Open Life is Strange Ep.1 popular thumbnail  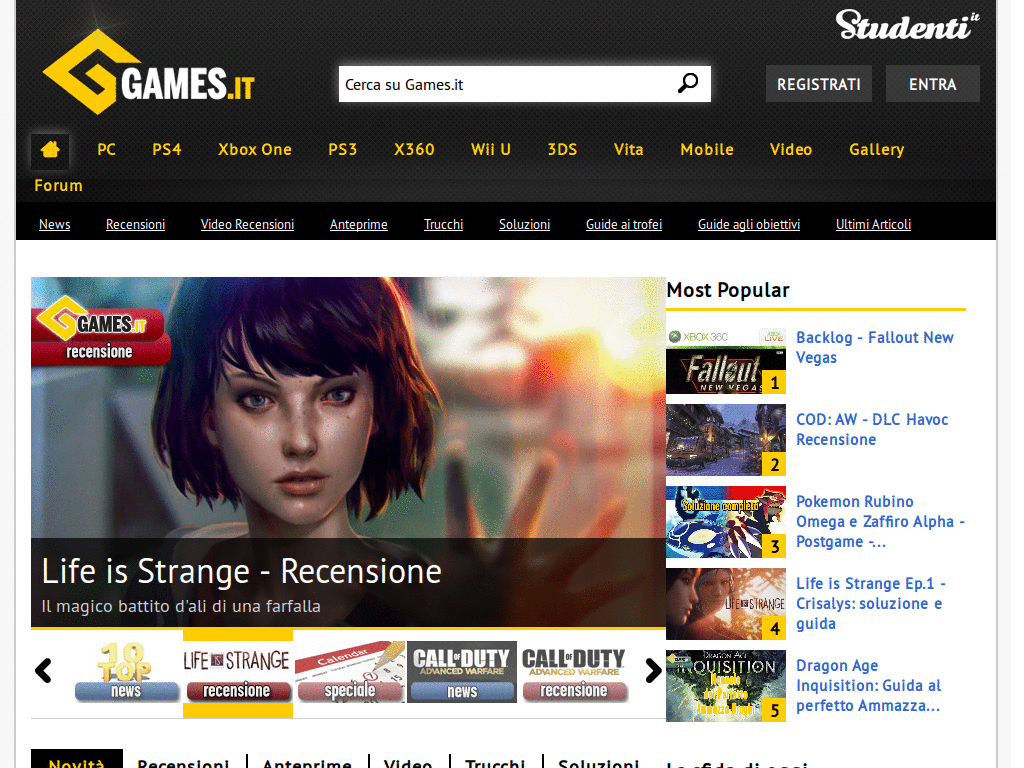[x=726, y=604]
